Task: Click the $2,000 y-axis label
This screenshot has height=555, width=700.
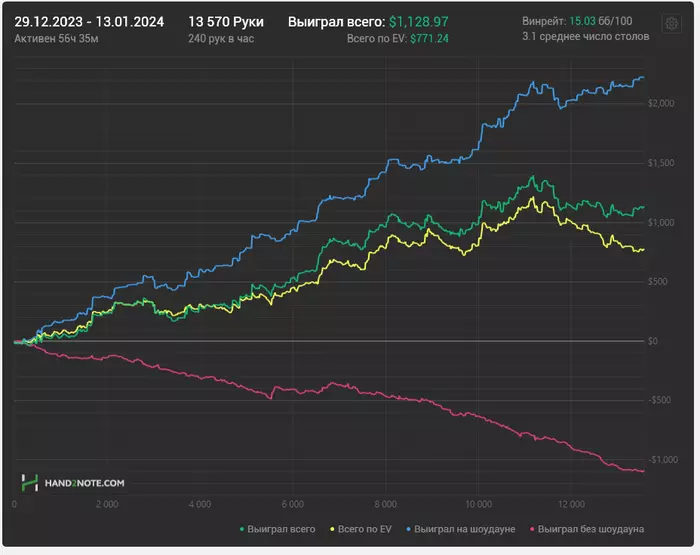Action: coord(661,104)
